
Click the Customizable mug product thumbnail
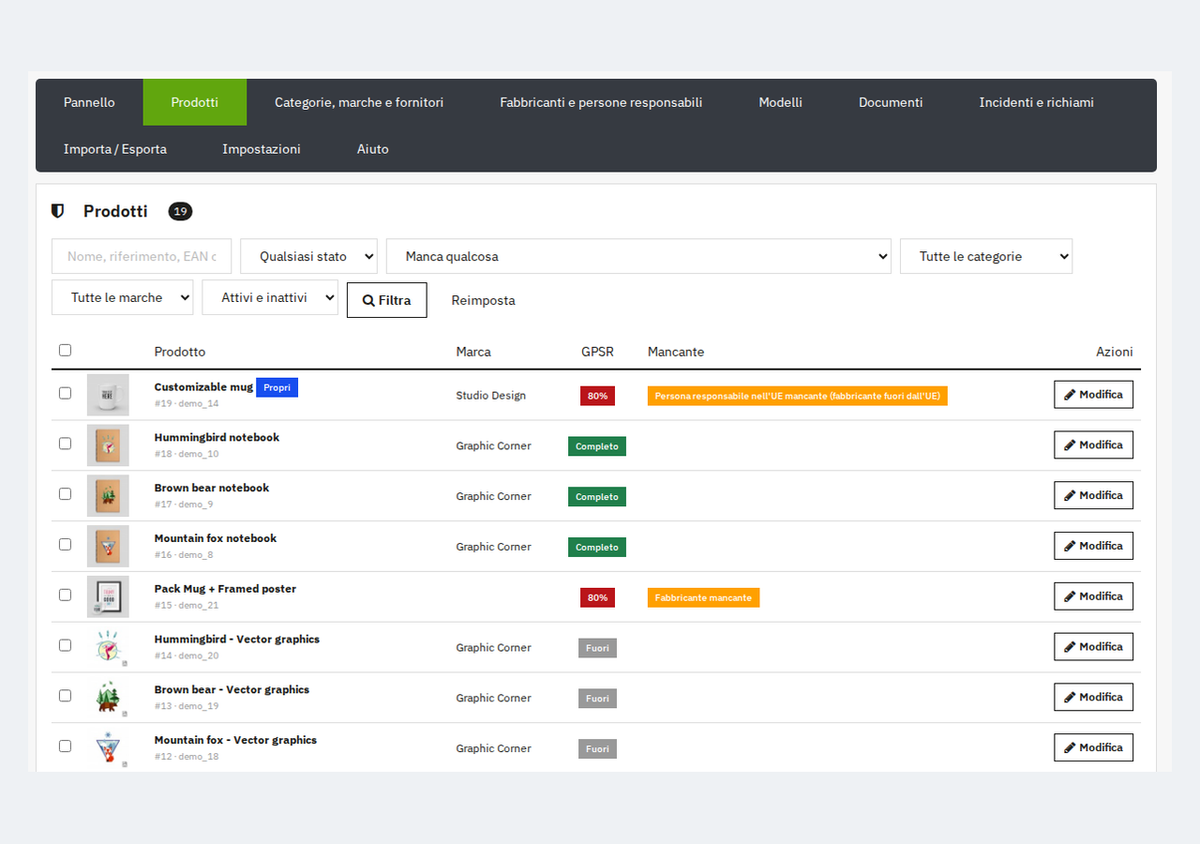pos(108,395)
